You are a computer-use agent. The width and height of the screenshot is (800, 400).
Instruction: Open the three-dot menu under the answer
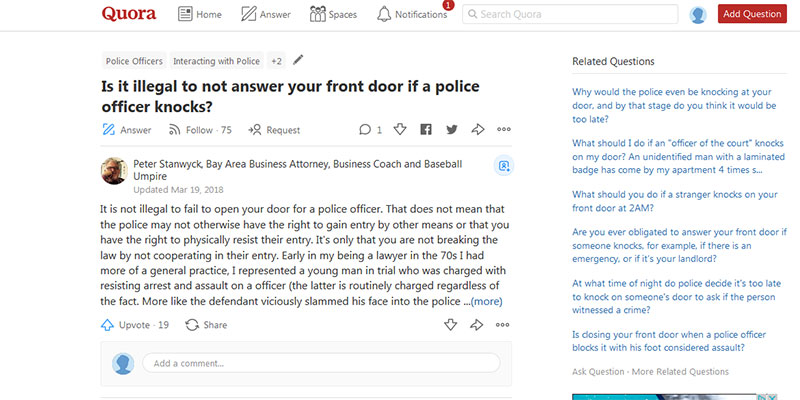(503, 325)
